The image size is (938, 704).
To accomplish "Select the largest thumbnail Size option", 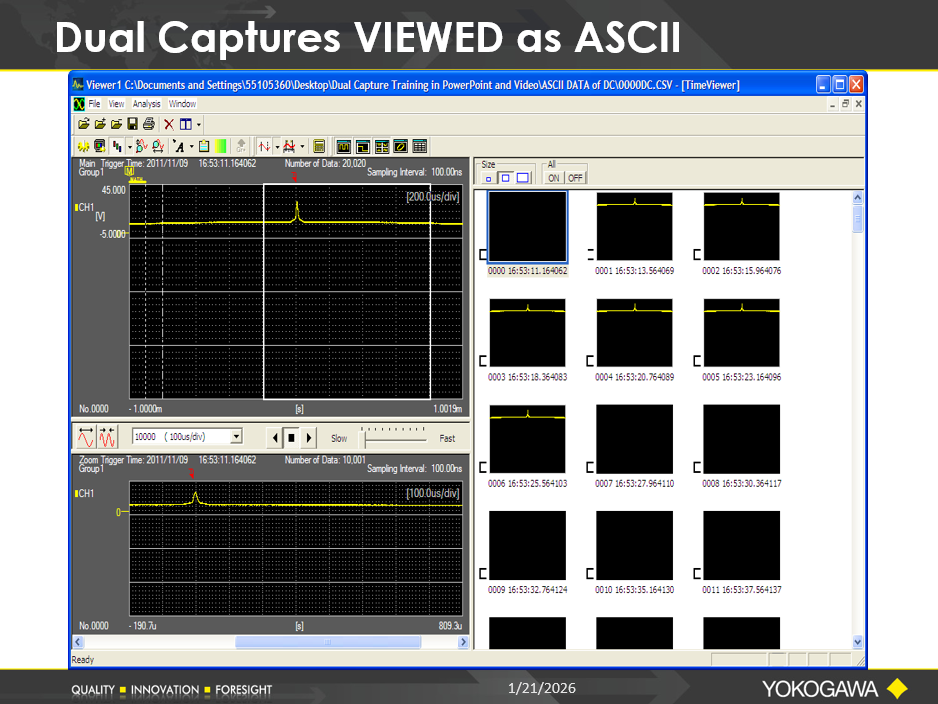I will coord(523,178).
